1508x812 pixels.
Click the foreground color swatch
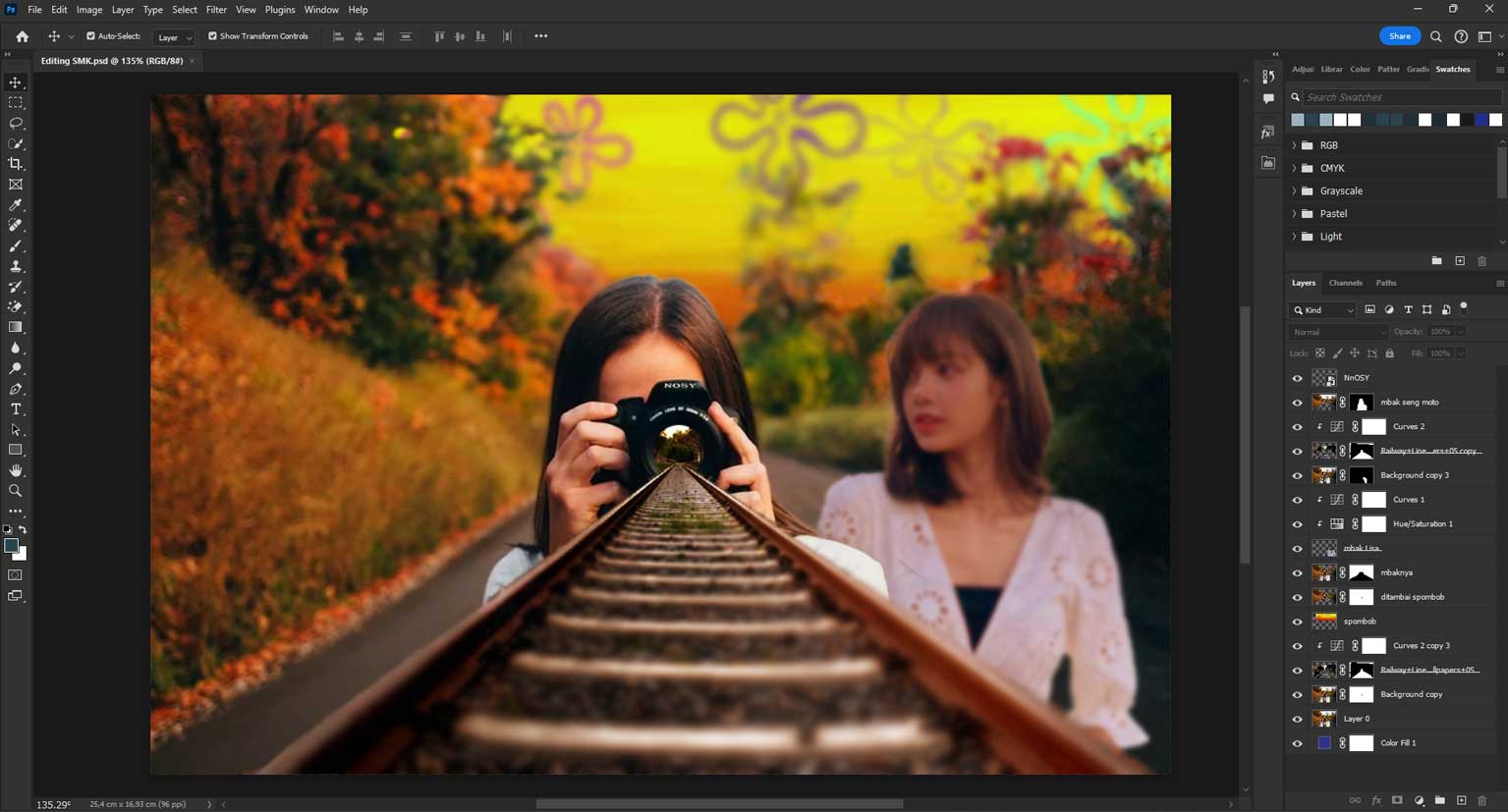point(11,546)
